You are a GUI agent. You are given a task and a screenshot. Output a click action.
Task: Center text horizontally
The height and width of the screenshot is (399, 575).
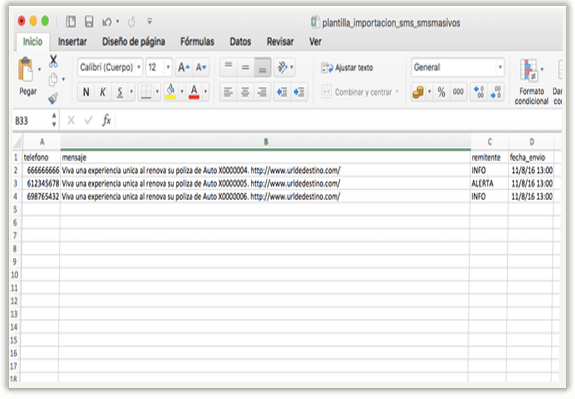coord(245,92)
